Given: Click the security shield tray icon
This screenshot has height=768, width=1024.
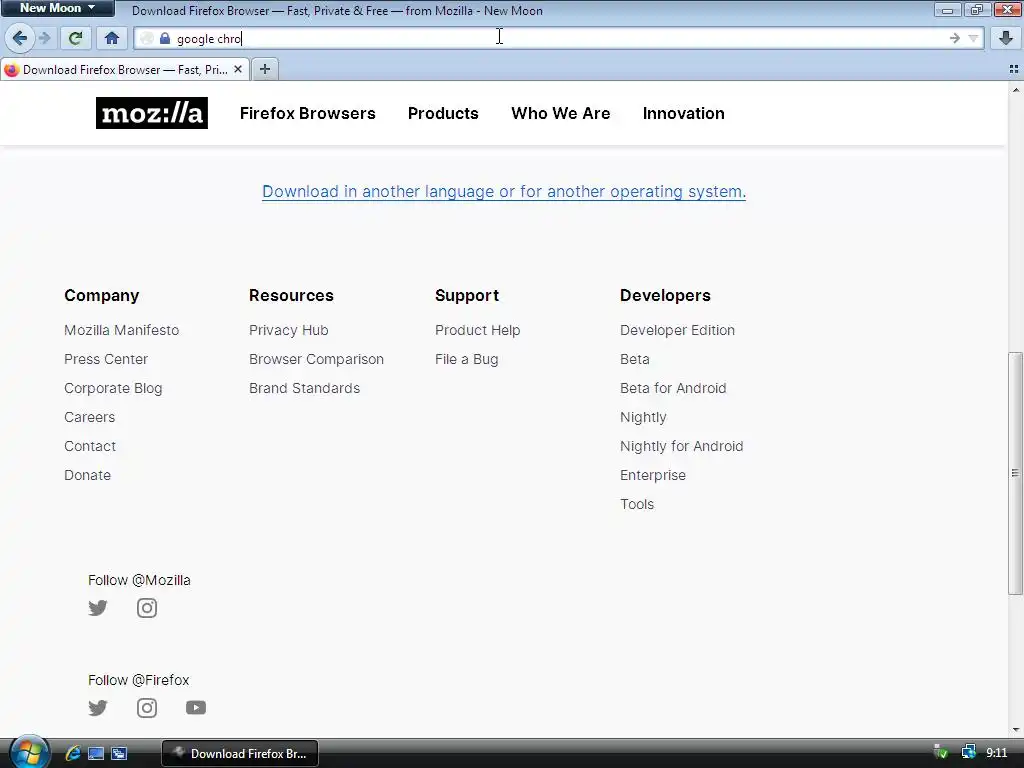Looking at the screenshot, I should [941, 753].
